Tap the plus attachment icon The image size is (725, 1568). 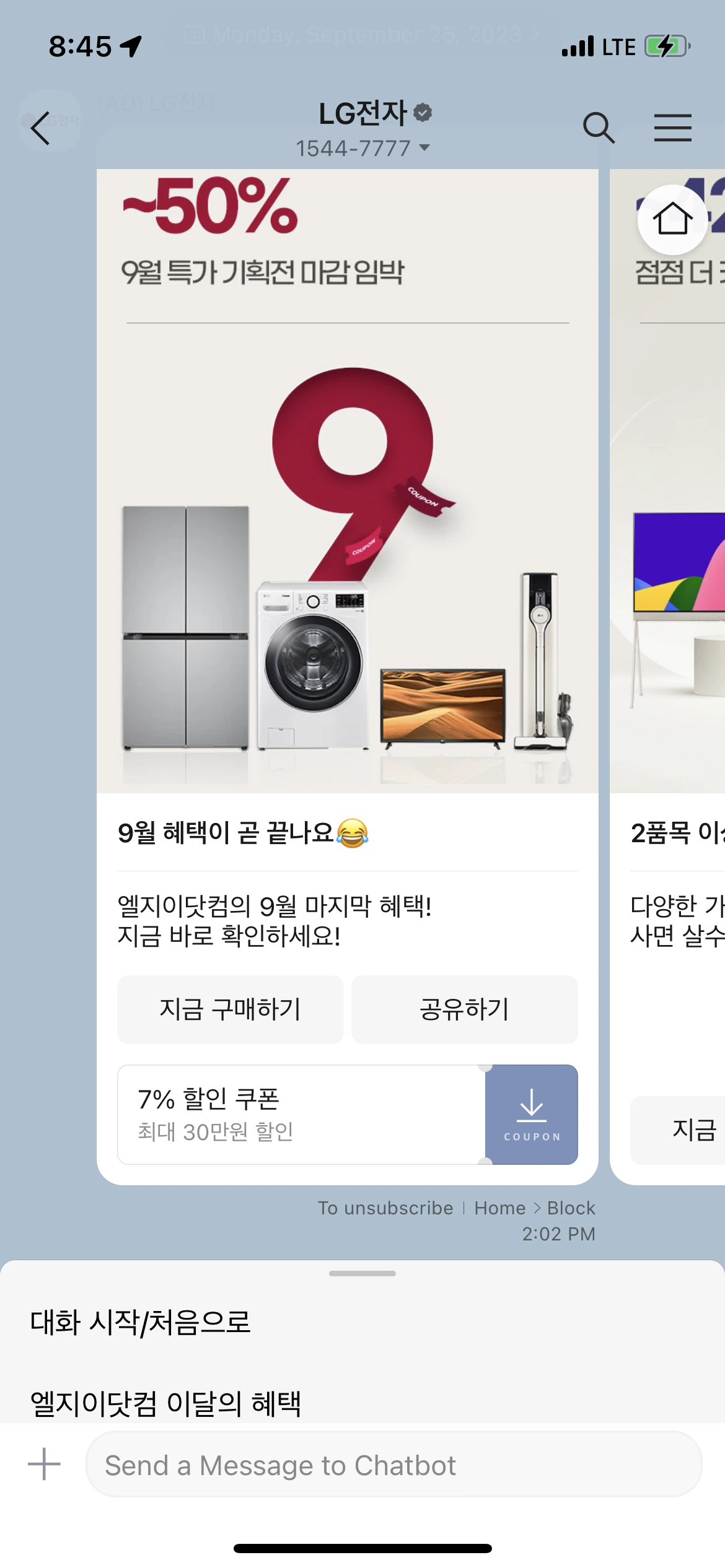[44, 1464]
